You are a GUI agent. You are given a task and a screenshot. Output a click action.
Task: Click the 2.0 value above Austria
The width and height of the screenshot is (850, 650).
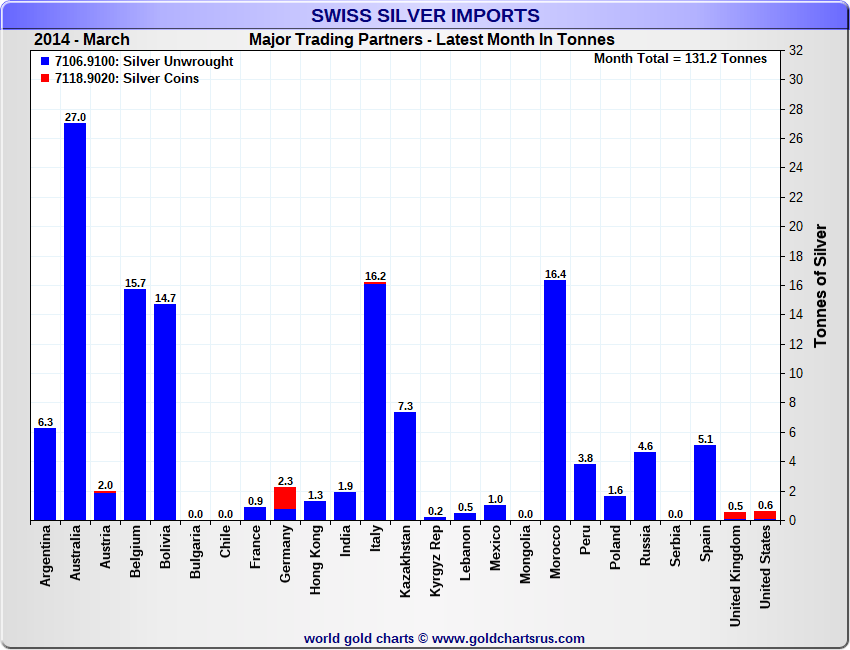(x=105, y=485)
